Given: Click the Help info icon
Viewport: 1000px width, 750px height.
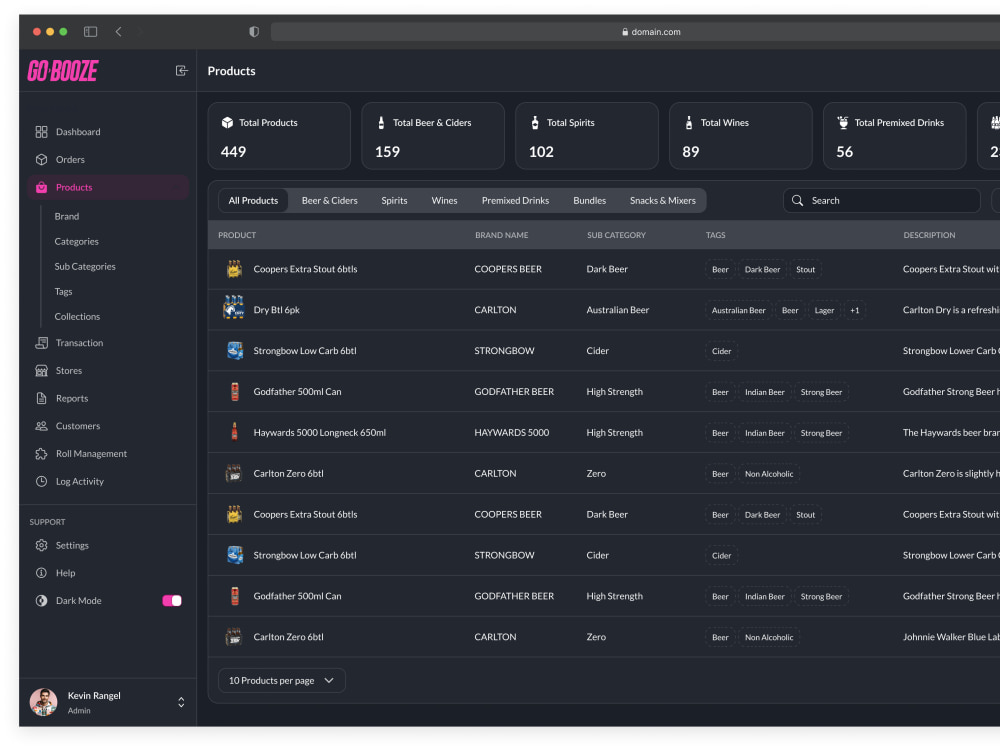Looking at the screenshot, I should pyautogui.click(x=41, y=573).
